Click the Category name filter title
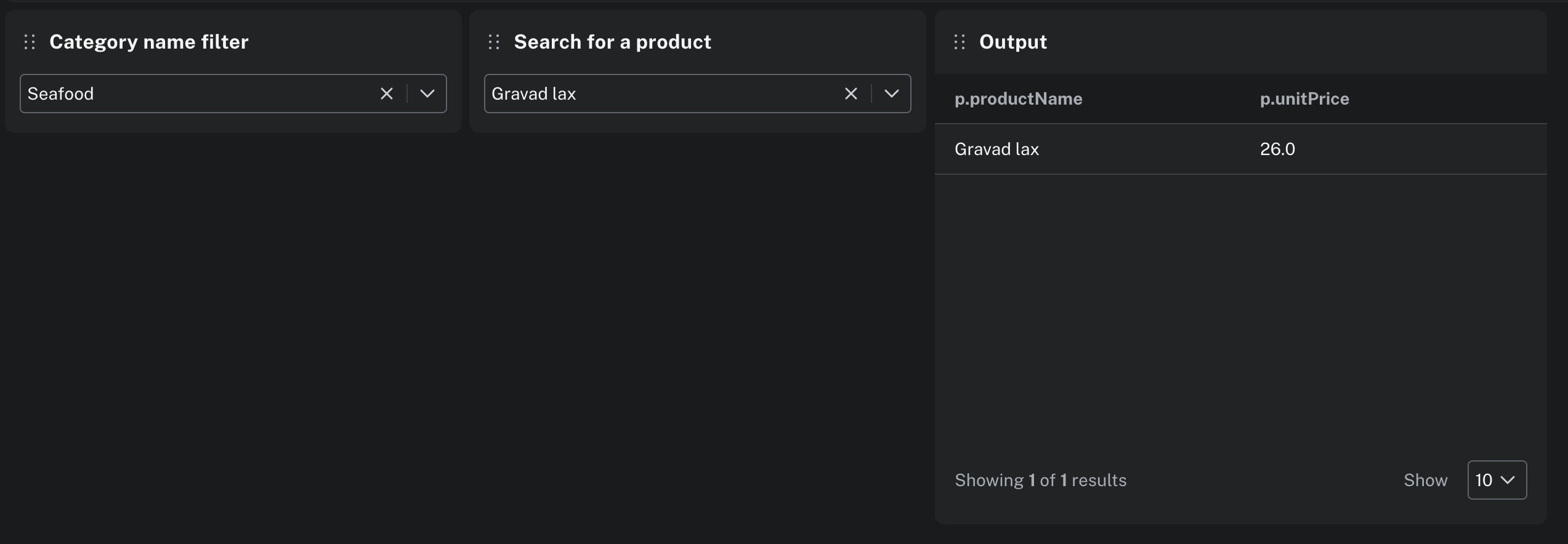Viewport: 1568px width, 544px height. coord(148,41)
